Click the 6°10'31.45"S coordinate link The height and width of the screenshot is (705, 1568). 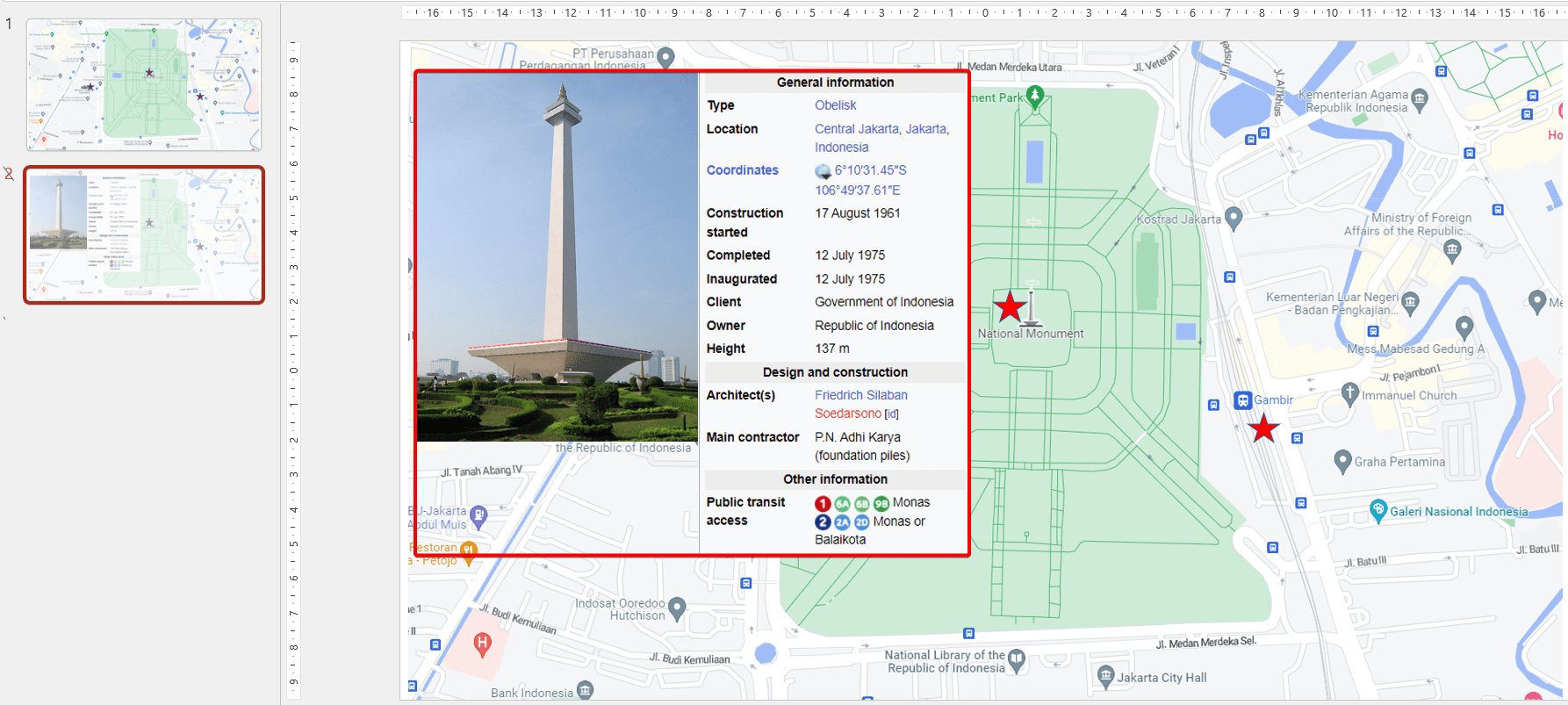click(x=870, y=170)
